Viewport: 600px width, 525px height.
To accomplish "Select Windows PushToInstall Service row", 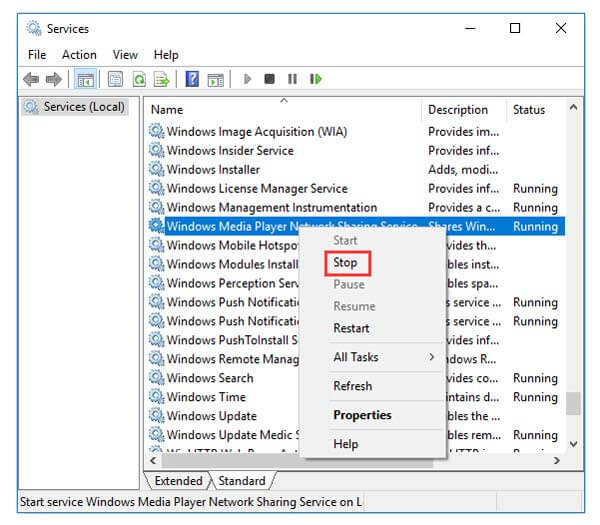I will 233,340.
